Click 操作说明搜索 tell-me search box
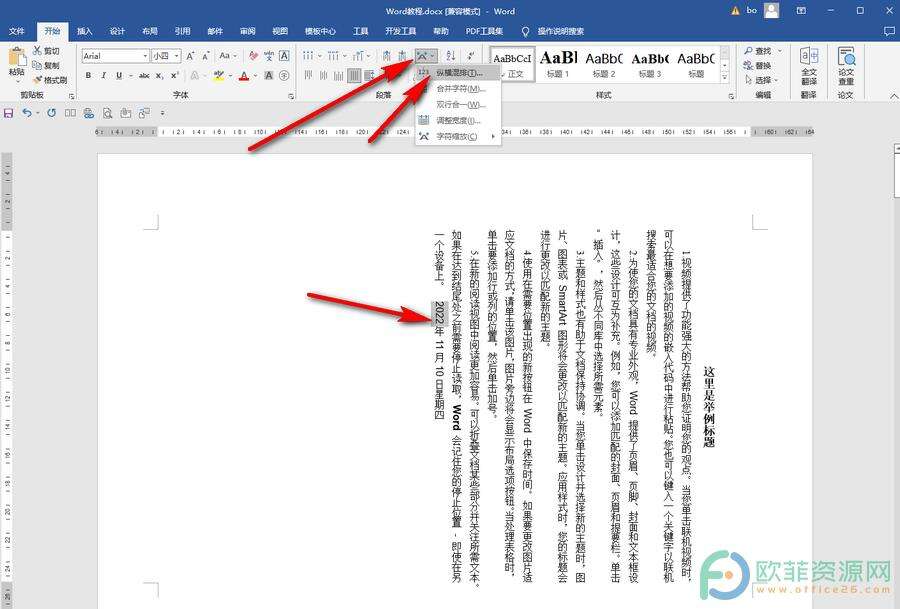900x609 pixels. (553, 31)
